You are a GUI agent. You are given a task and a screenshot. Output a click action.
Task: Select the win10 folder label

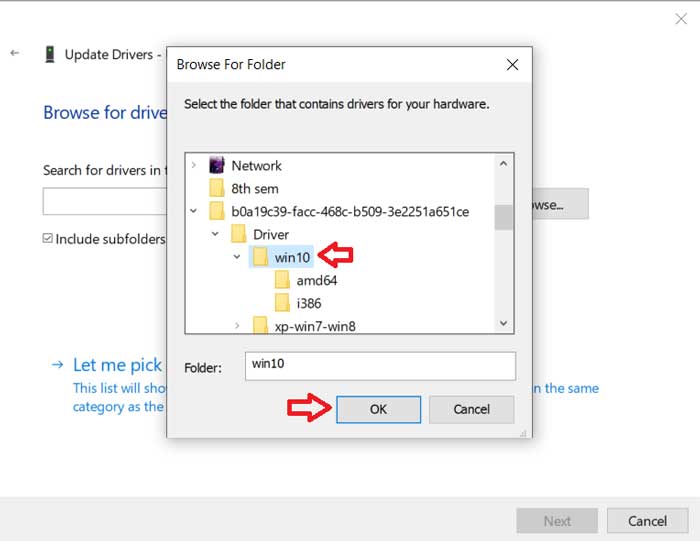pos(292,258)
